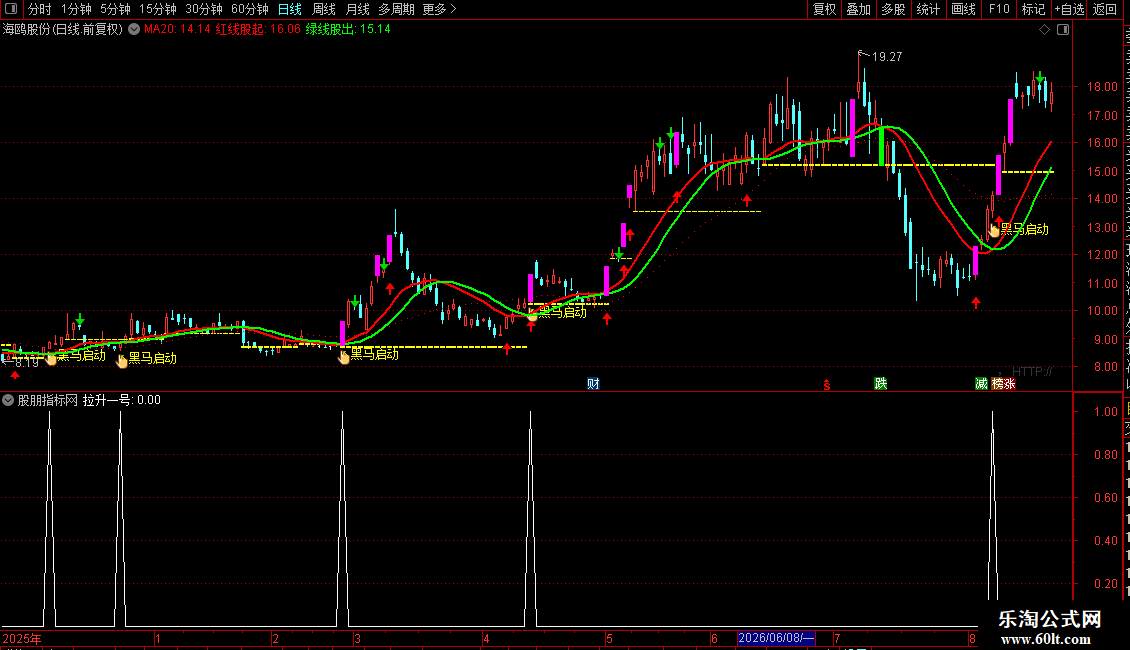1130x650 pixels.
Task: Switch to 分时 intraday view
Action: coord(40,9)
